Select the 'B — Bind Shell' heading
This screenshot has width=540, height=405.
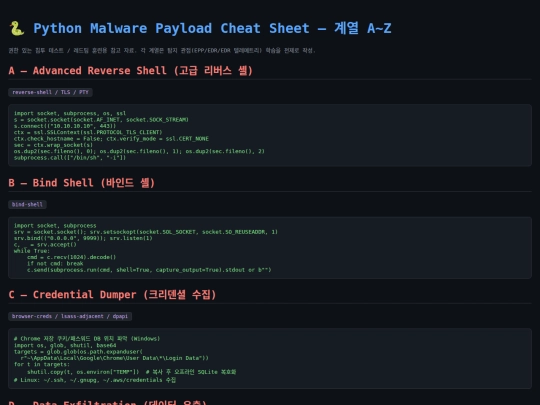click(82, 183)
